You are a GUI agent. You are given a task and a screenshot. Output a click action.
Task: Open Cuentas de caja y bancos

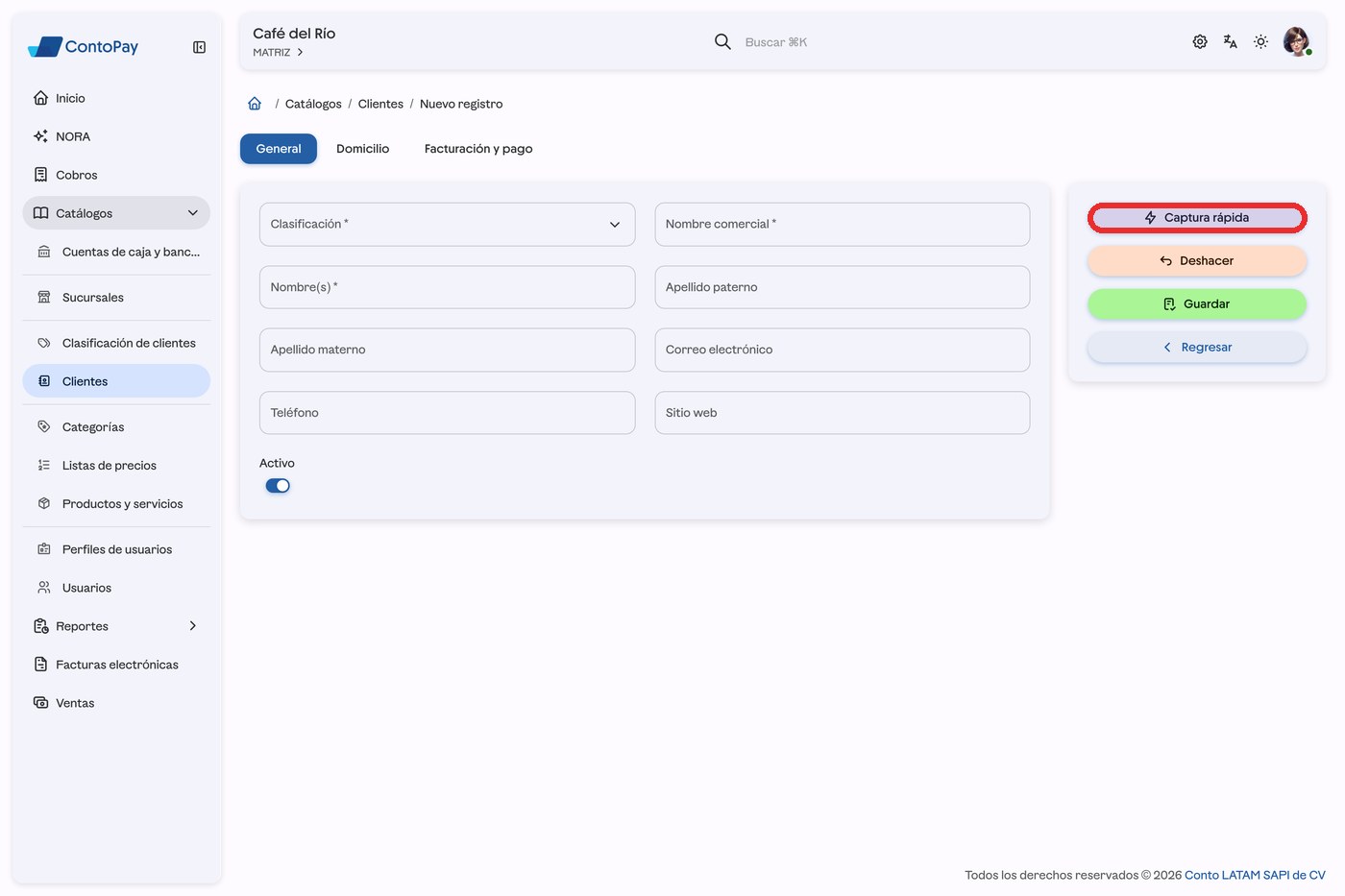(116, 252)
